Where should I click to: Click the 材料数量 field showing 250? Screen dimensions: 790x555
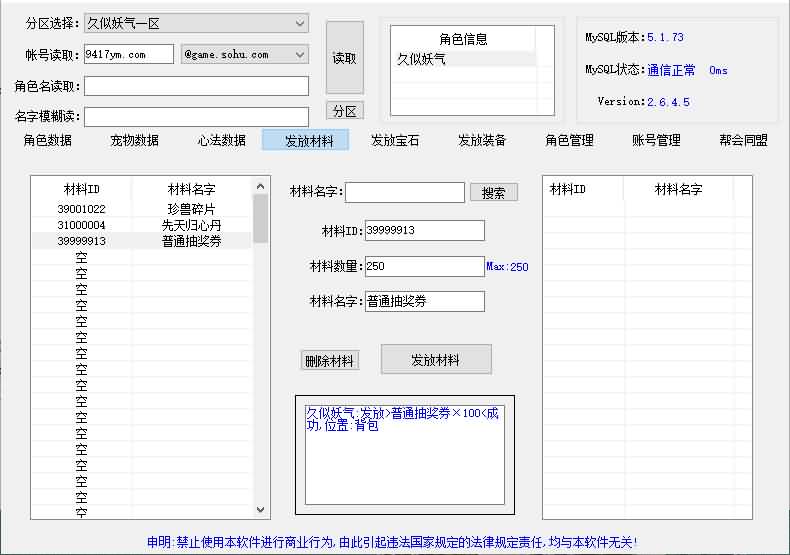point(425,266)
